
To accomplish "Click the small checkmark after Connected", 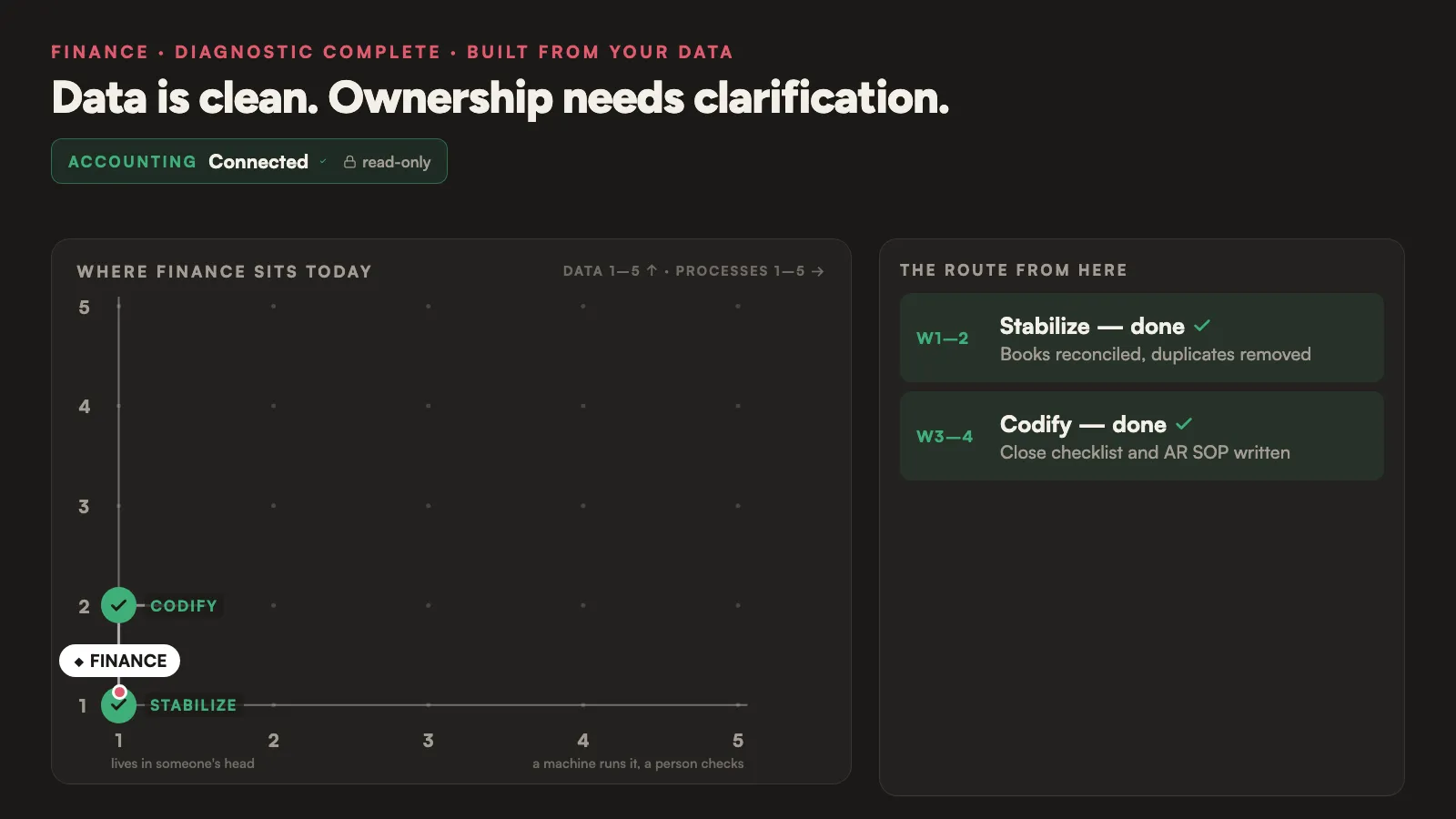I will 323,162.
